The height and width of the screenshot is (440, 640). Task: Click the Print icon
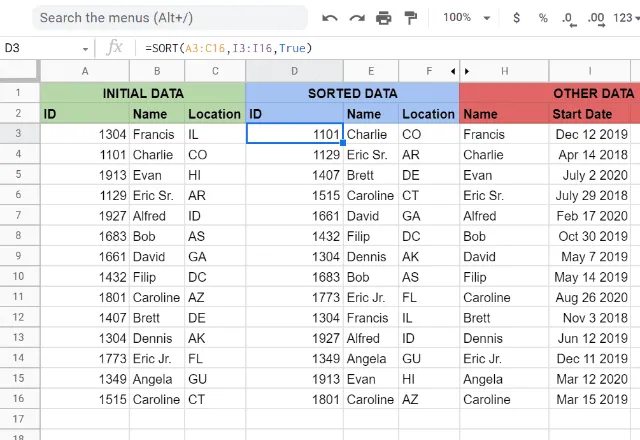(x=383, y=18)
